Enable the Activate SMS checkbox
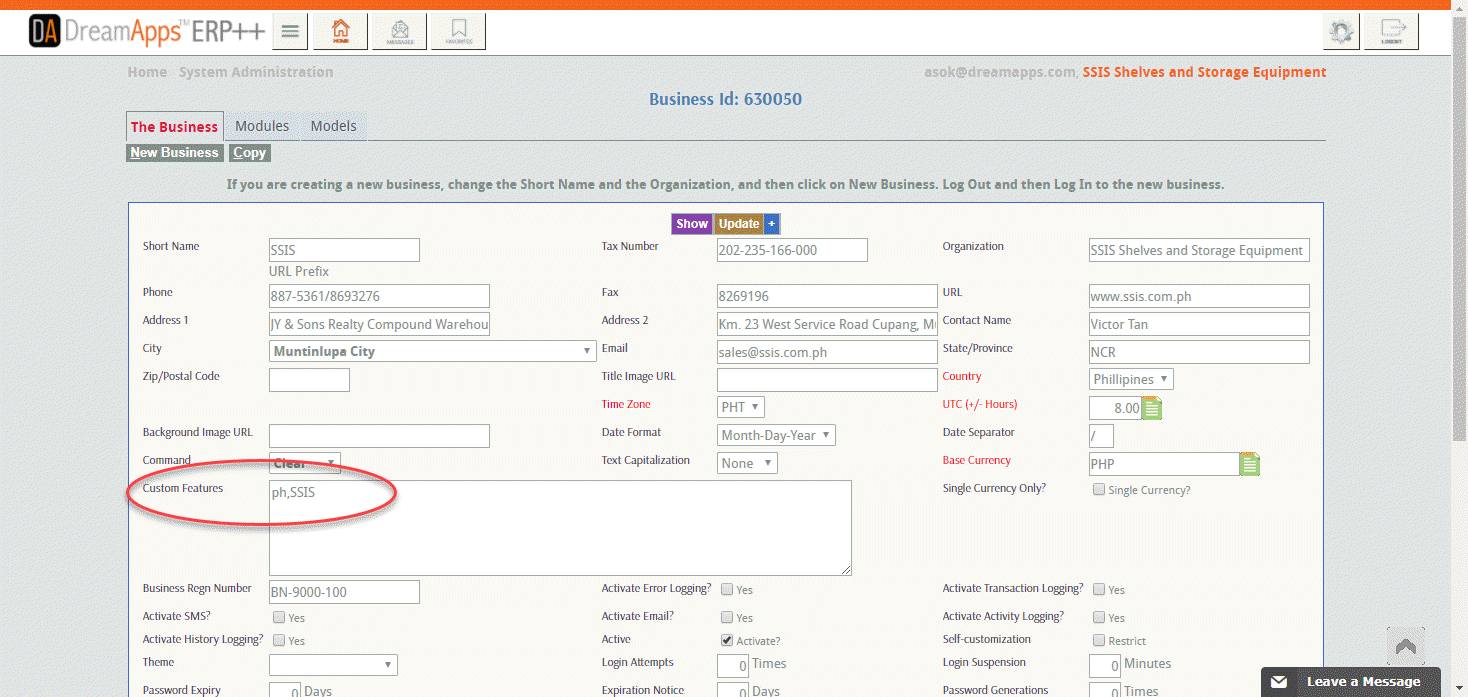1468x697 pixels. (279, 618)
